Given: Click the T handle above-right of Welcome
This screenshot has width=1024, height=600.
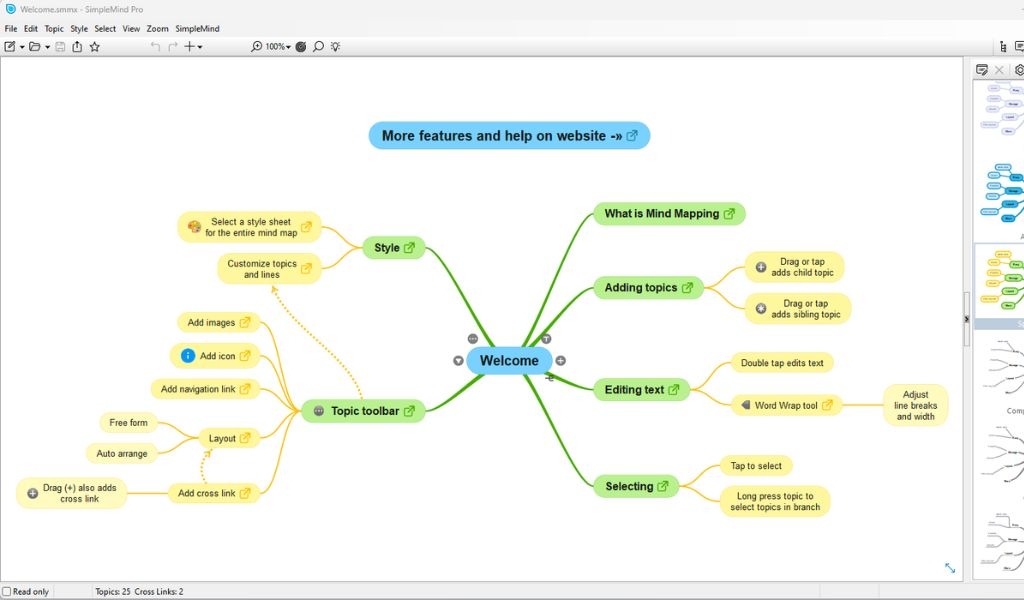Looking at the screenshot, I should (x=546, y=338).
